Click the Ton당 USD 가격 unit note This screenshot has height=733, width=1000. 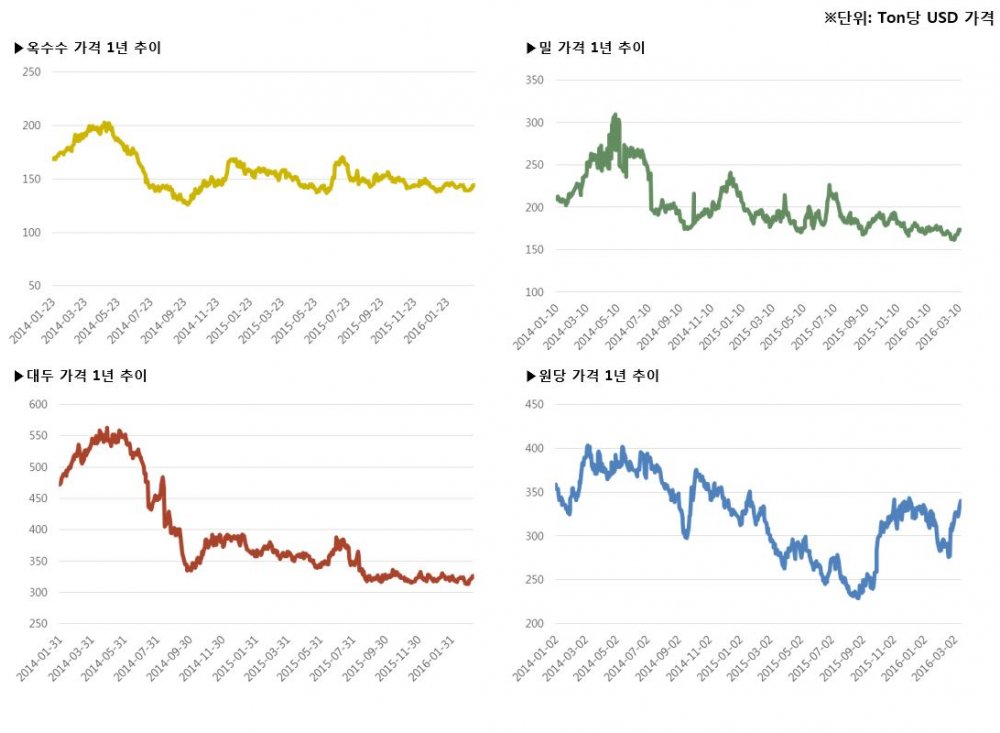pyautogui.click(x=909, y=17)
